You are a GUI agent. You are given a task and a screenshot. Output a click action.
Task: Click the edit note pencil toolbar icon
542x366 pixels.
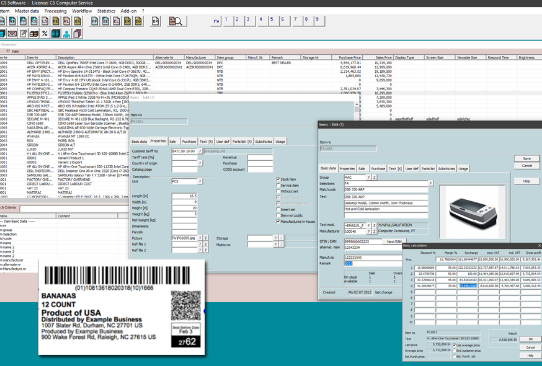tap(23, 34)
